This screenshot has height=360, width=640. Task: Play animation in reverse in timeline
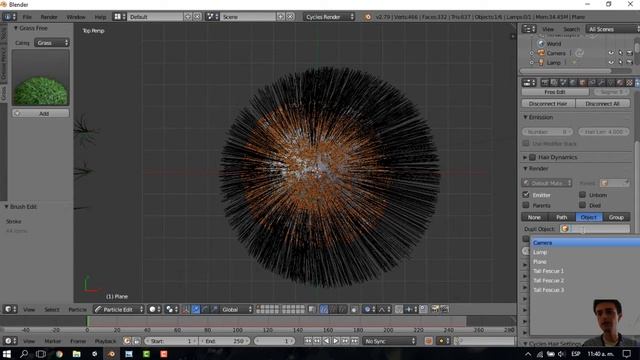[327, 341]
